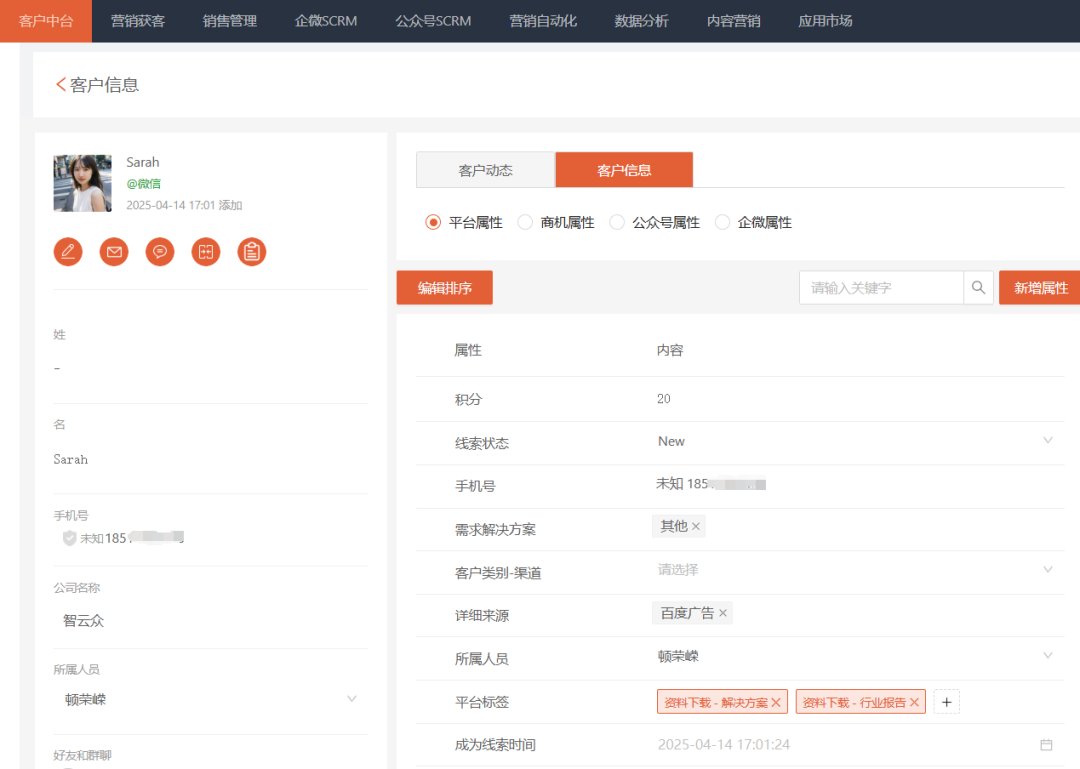Click the envelope email icon
The width and height of the screenshot is (1080, 769).
click(x=114, y=252)
